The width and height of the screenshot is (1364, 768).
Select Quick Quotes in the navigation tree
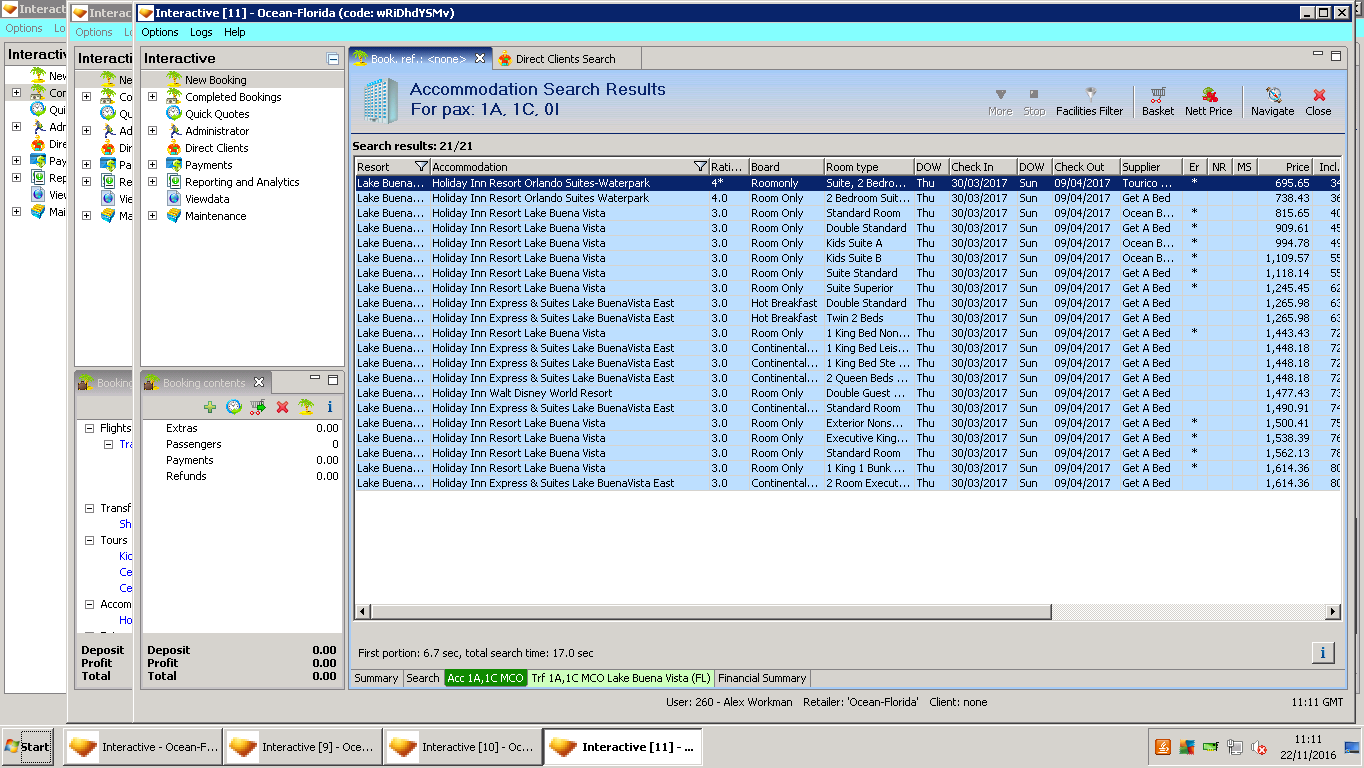pyautogui.click(x=217, y=114)
